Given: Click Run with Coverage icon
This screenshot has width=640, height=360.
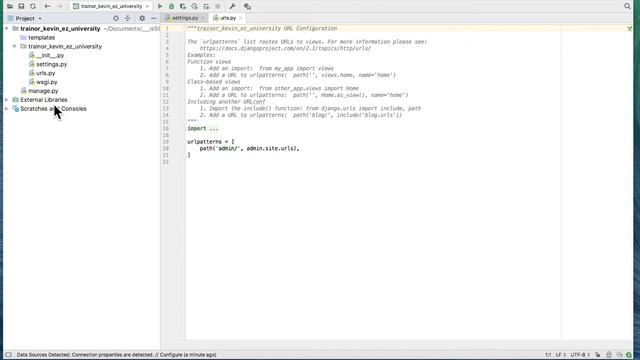Looking at the screenshot, I should (183, 7).
